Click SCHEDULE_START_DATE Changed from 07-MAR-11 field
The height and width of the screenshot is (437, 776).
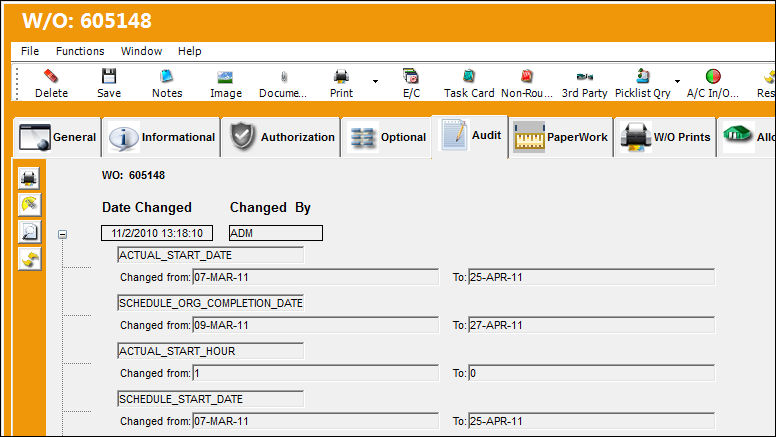pyautogui.click(x=315, y=421)
